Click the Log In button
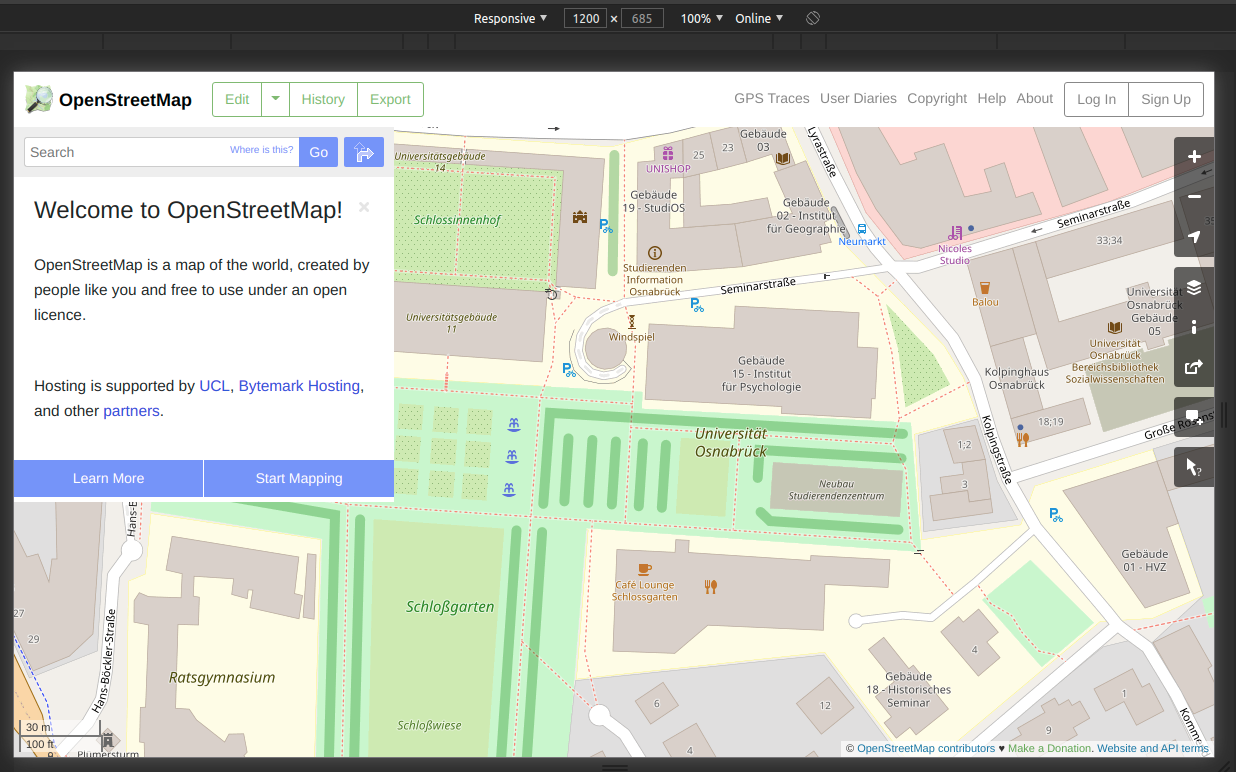This screenshot has width=1236, height=772. 1096,99
